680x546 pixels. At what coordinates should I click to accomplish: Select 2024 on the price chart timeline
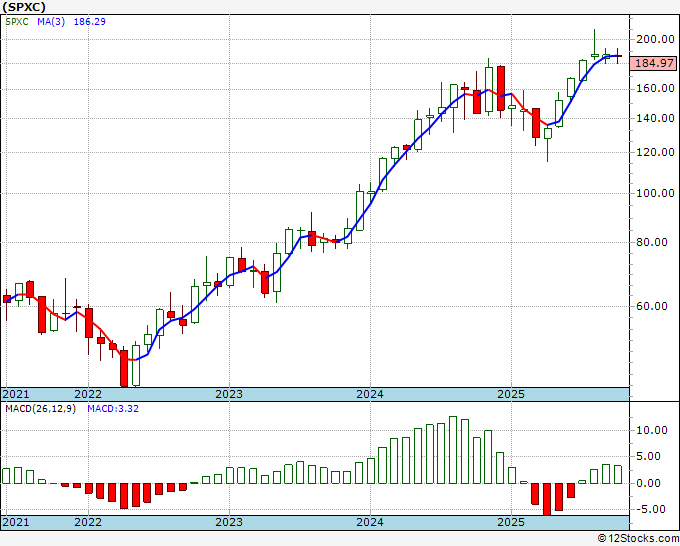point(370,394)
